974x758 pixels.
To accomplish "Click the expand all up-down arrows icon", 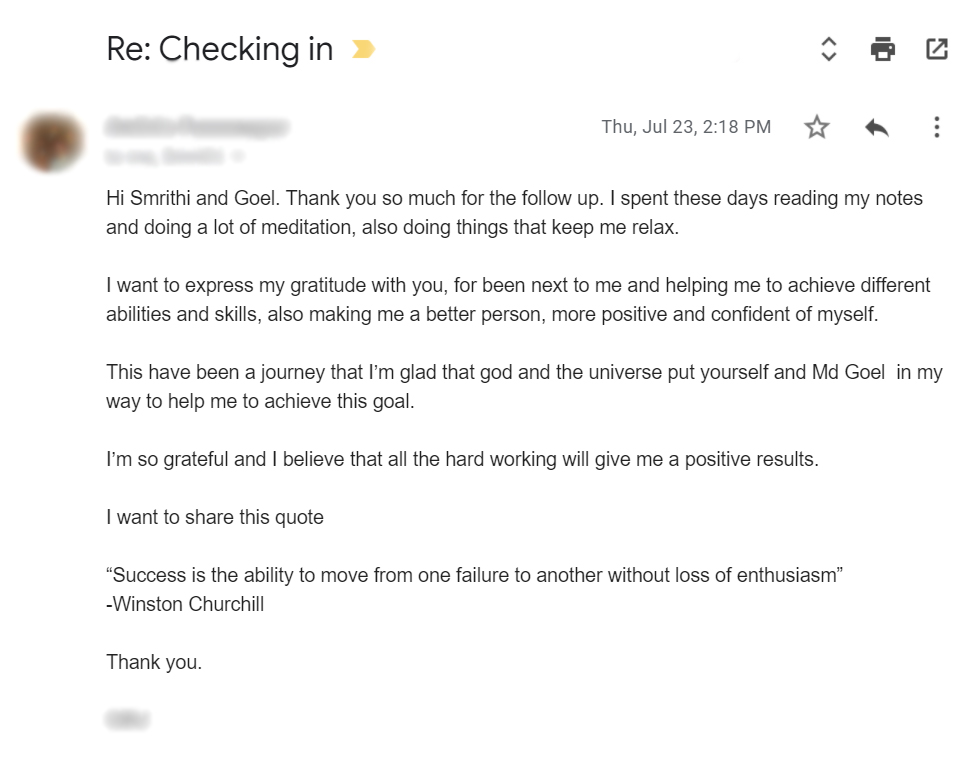I will point(829,48).
